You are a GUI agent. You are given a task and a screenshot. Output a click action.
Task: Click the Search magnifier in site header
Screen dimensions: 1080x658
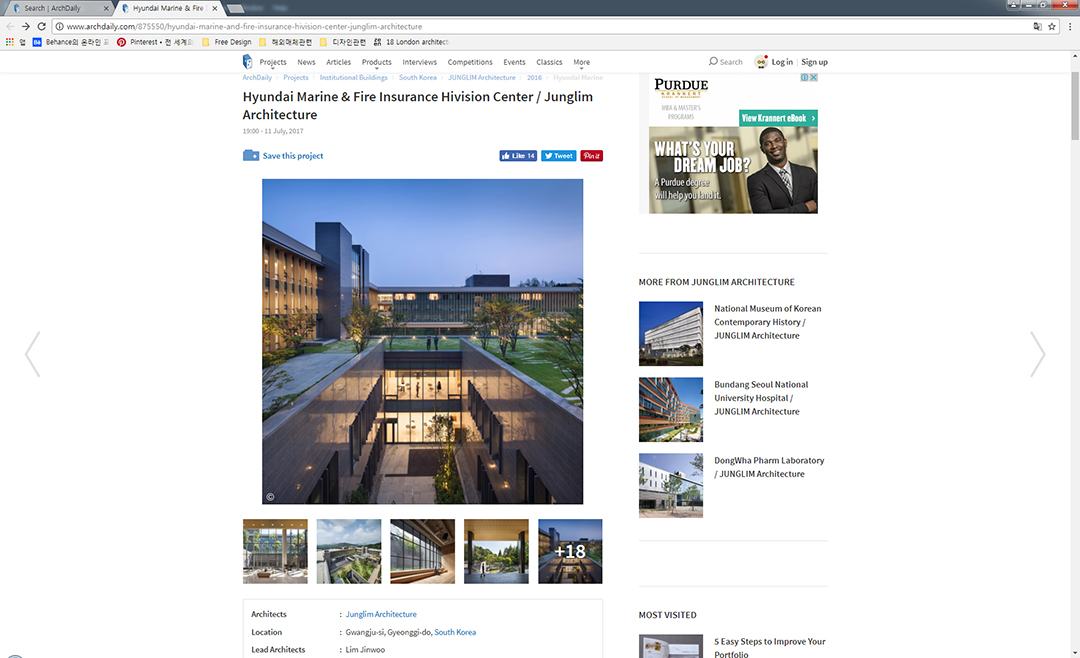click(713, 61)
